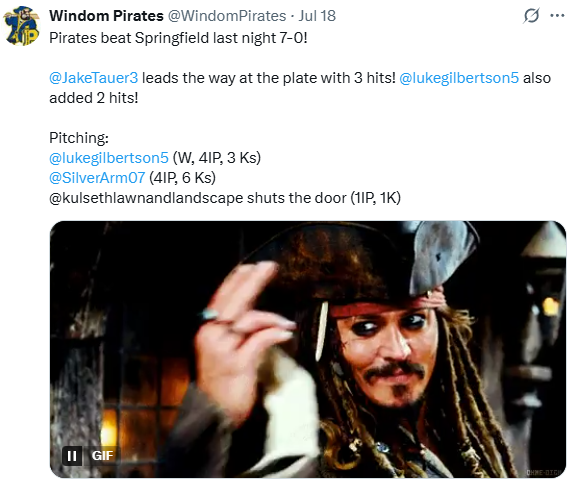Viewport: 572px width, 482px height.
Task: Visit the @WindomPirates handle link
Action: point(227,16)
